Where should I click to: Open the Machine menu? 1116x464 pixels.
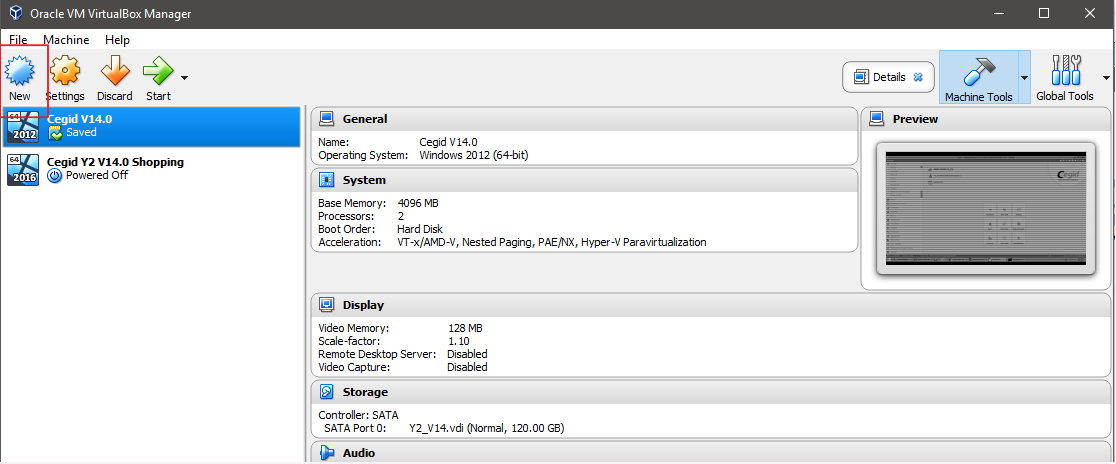click(x=66, y=40)
